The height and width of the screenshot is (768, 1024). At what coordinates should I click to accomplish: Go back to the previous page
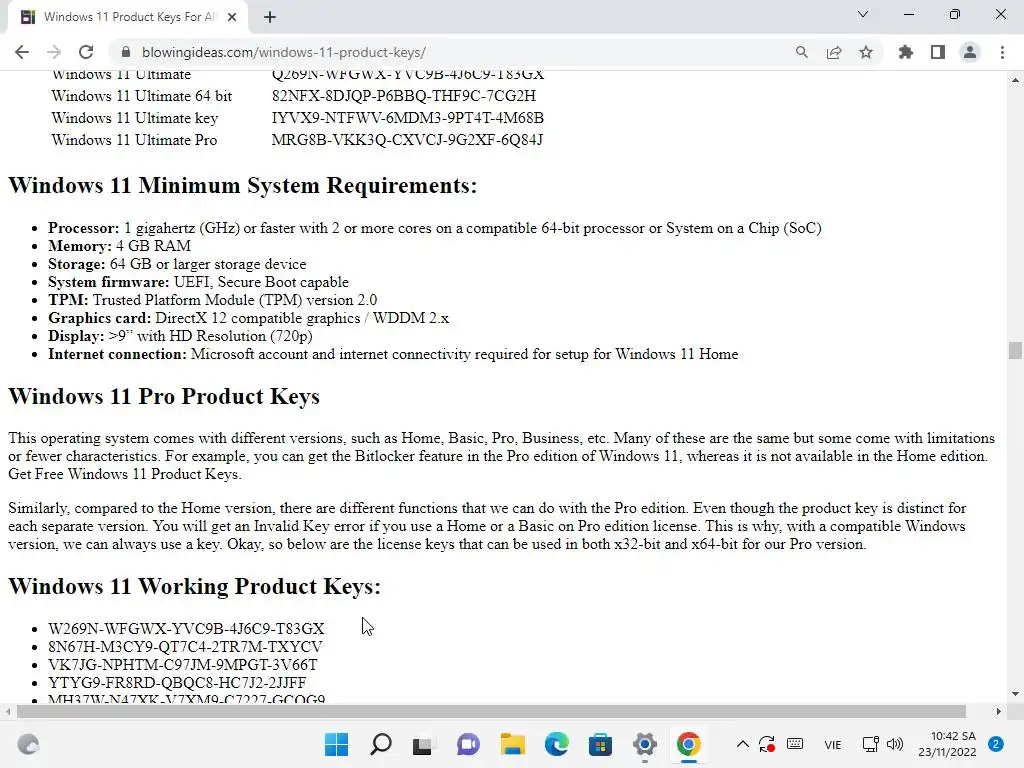(22, 52)
